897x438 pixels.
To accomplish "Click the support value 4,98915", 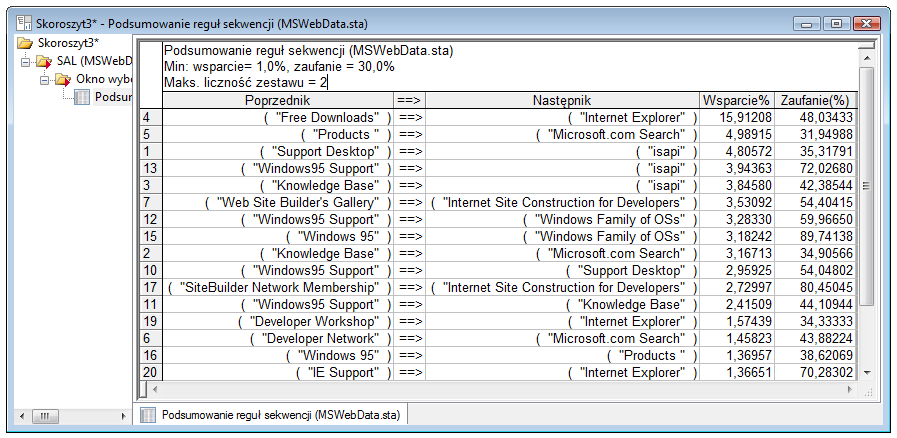I will pos(736,134).
